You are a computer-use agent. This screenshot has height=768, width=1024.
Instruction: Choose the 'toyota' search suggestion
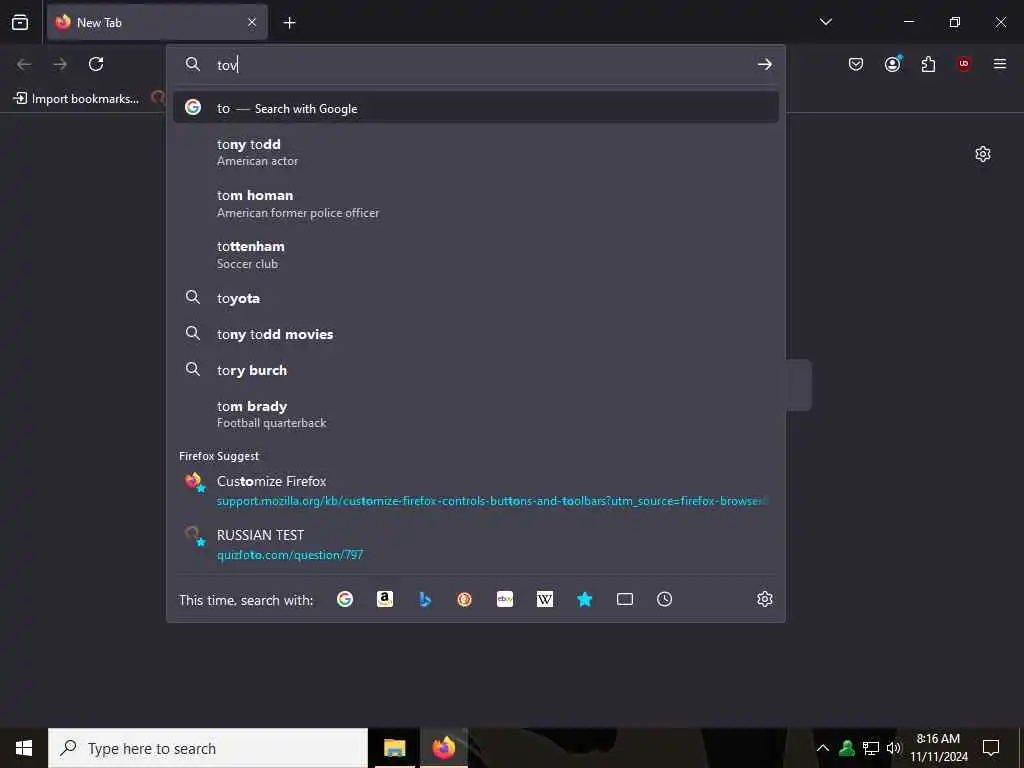475,298
